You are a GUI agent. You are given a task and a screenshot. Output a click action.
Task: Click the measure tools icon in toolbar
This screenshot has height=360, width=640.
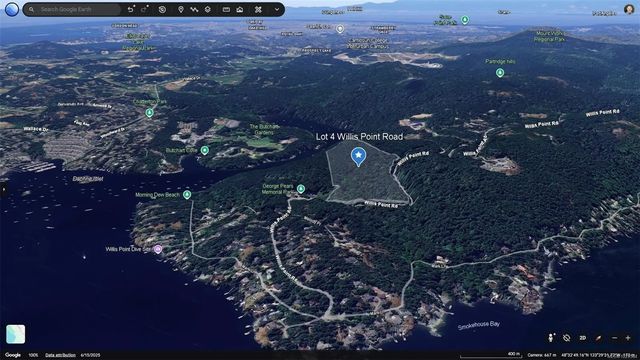click(258, 9)
